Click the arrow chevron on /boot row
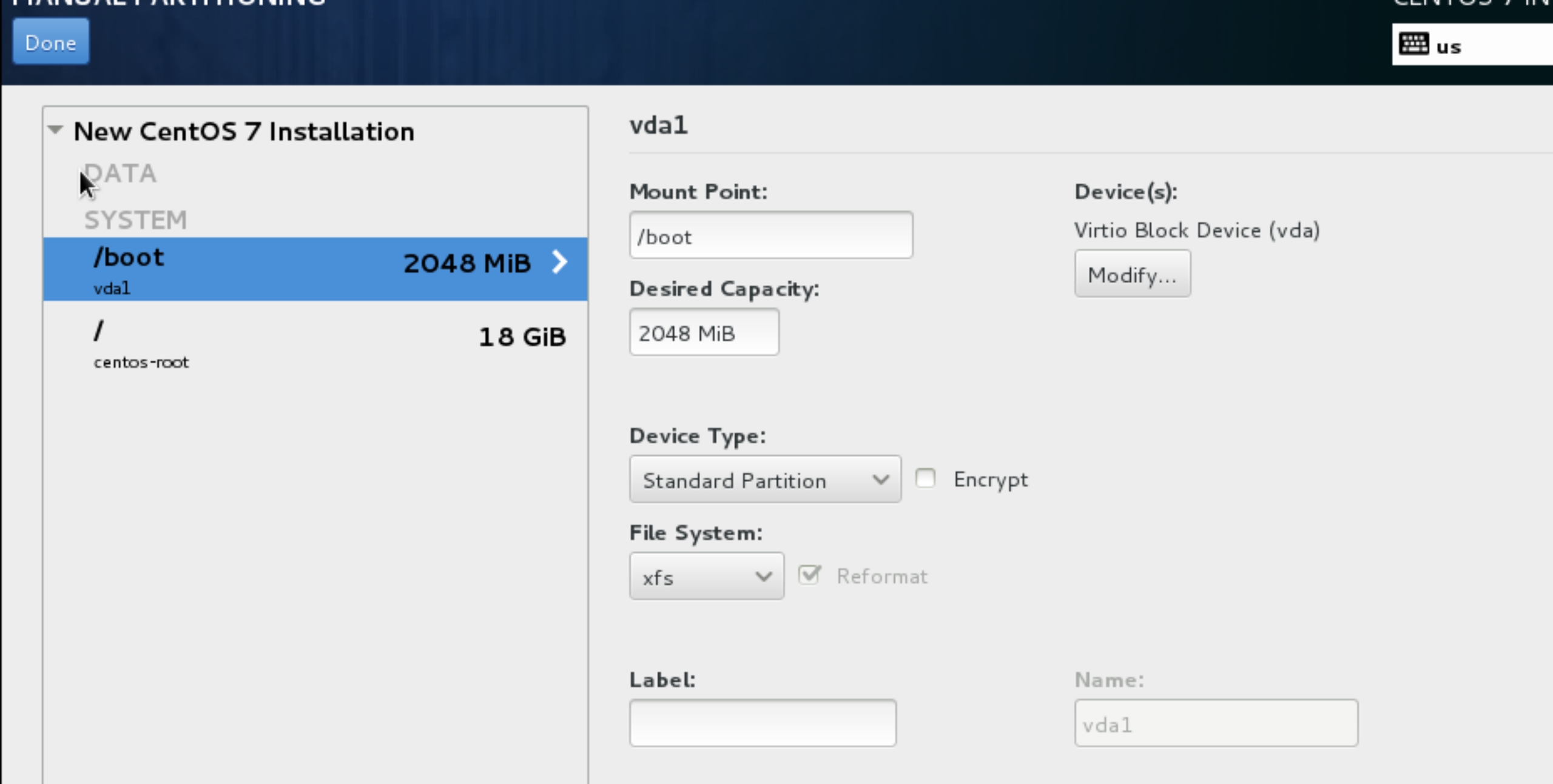The height and width of the screenshot is (784, 1553). point(559,262)
